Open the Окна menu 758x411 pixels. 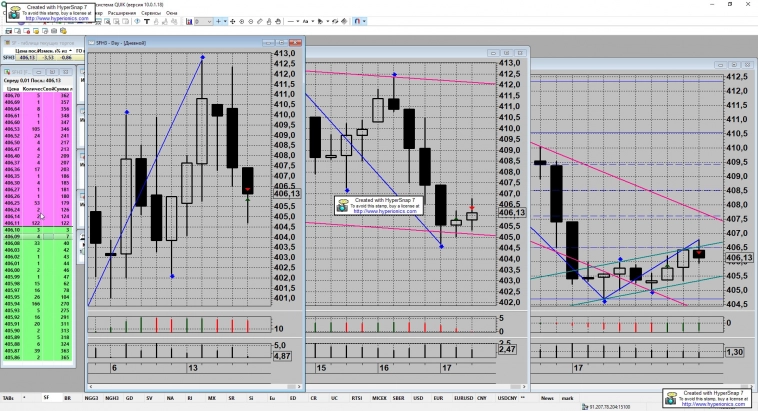click(172, 13)
